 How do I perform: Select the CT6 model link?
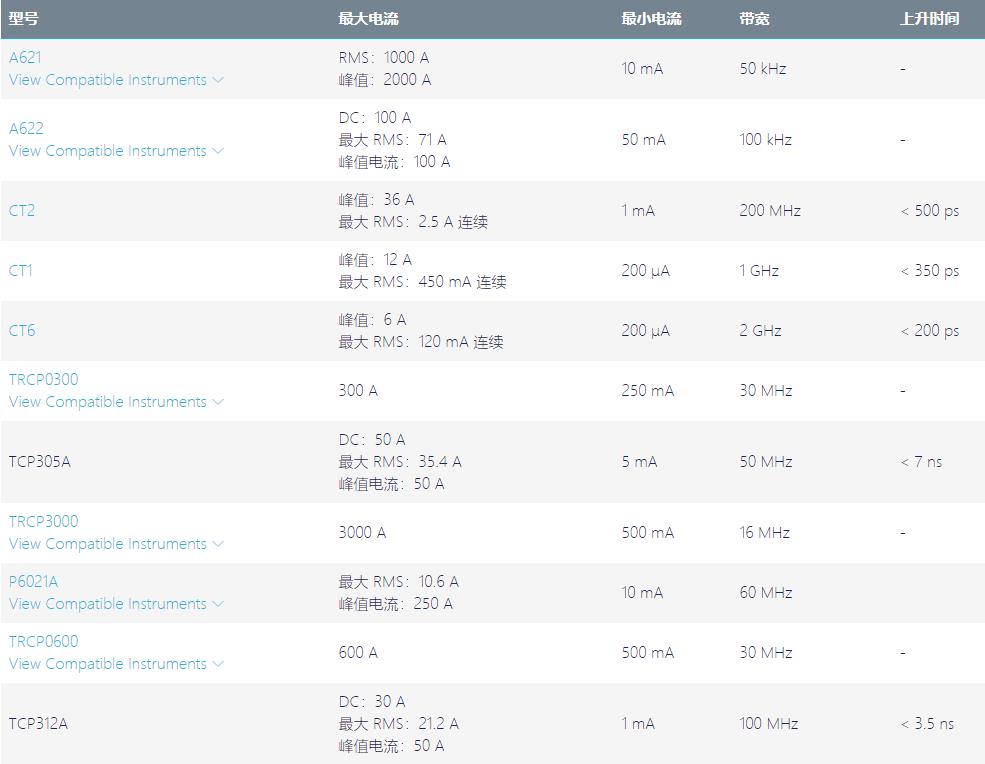(x=22, y=331)
